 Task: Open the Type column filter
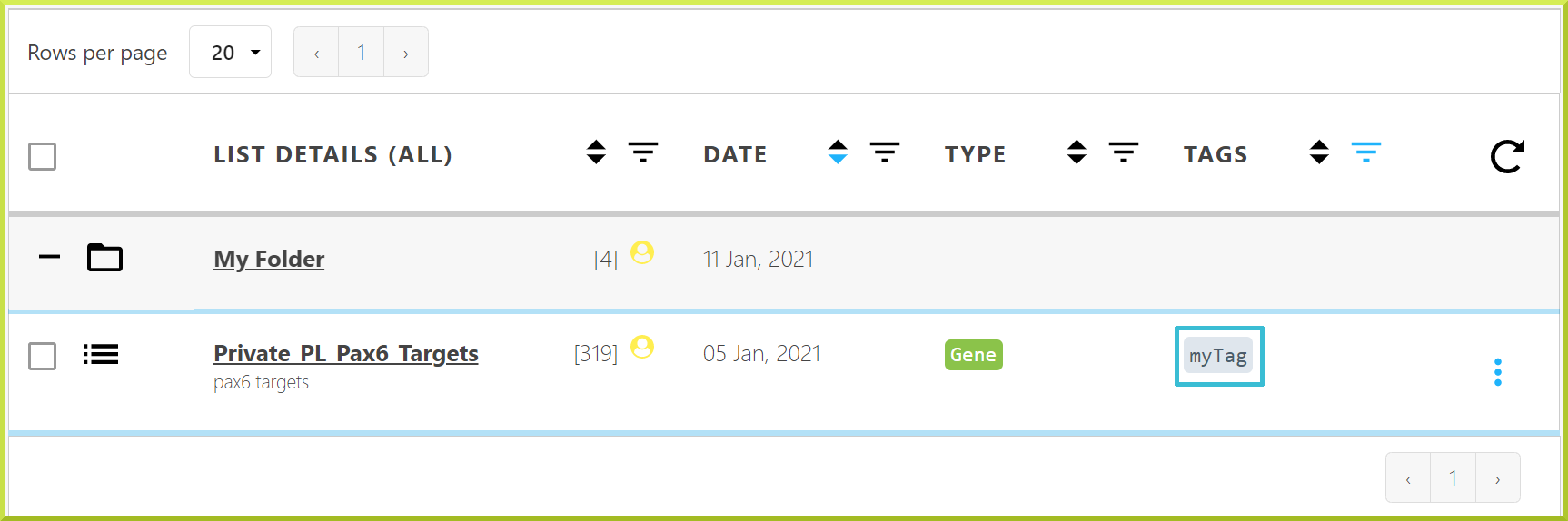1124,152
